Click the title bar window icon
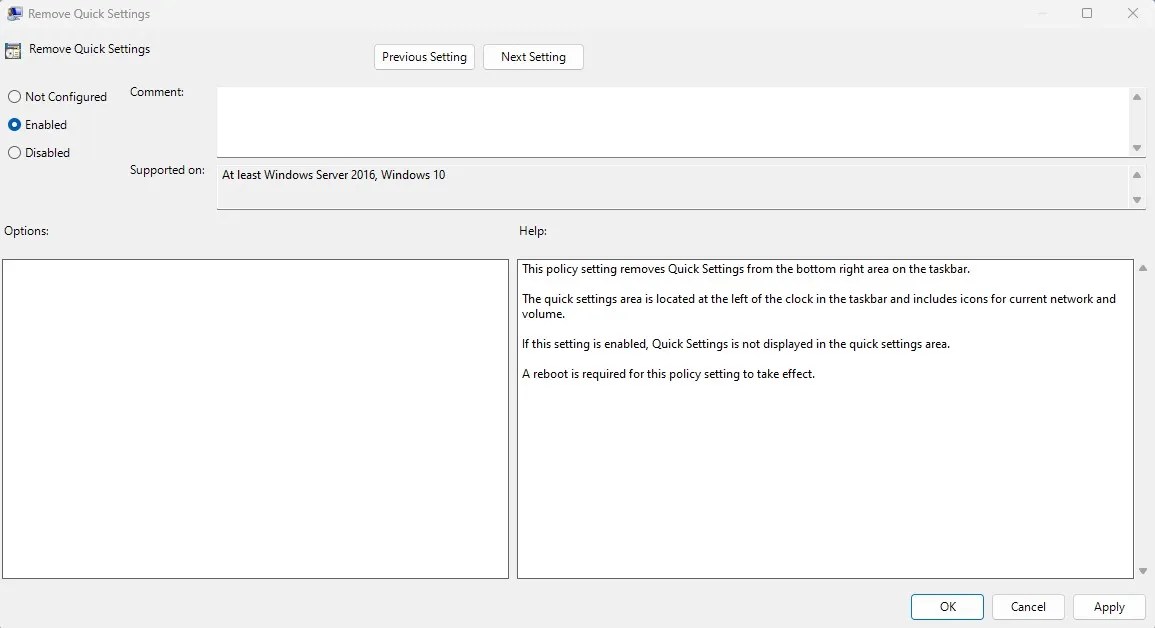Screen dimensions: 1155x628 14,13
